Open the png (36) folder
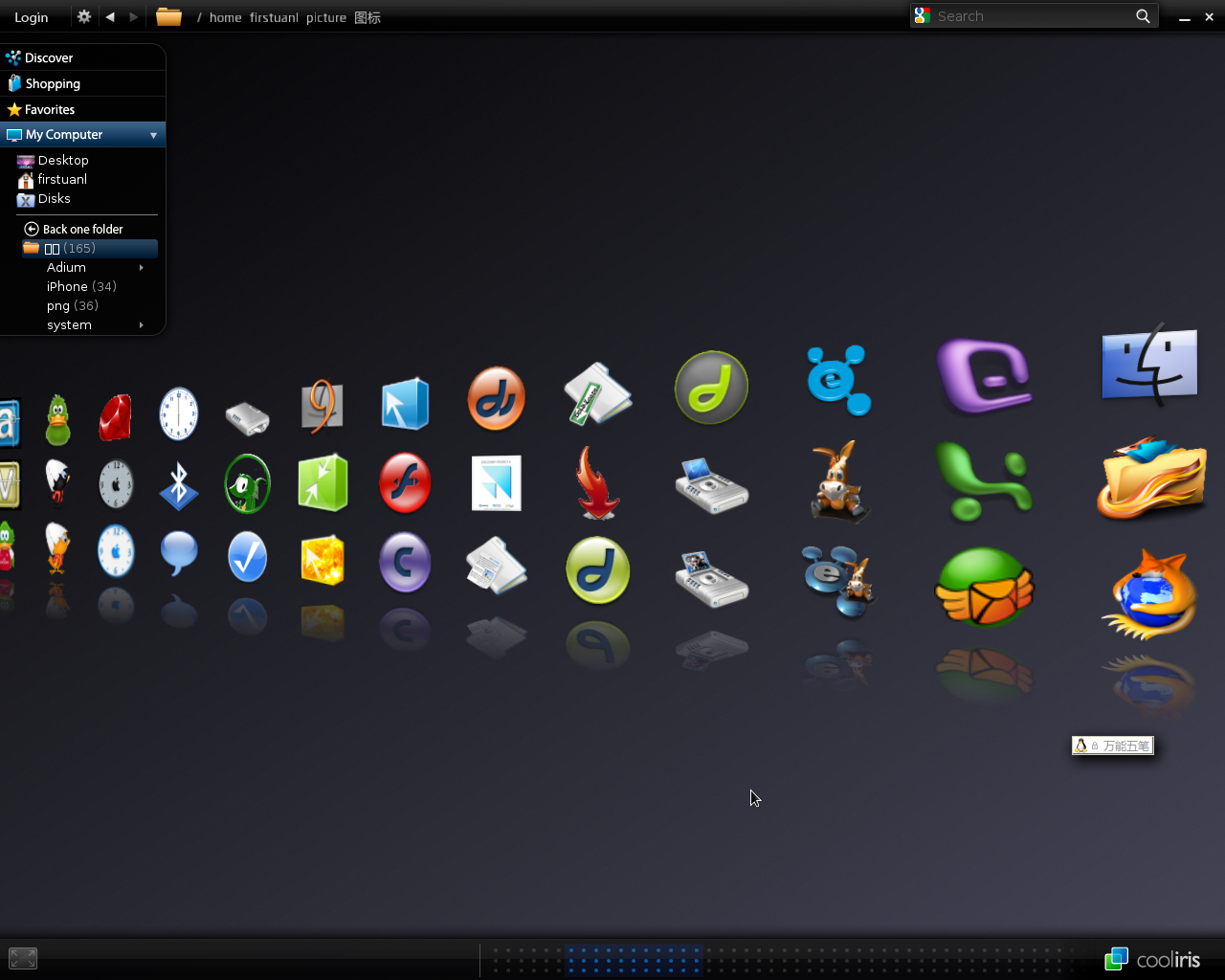Image resolution: width=1225 pixels, height=980 pixels. 73,306
